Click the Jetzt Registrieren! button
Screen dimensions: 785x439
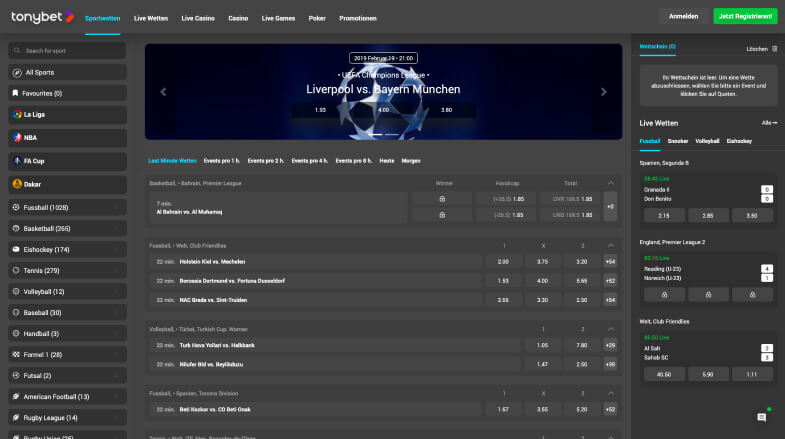745,17
